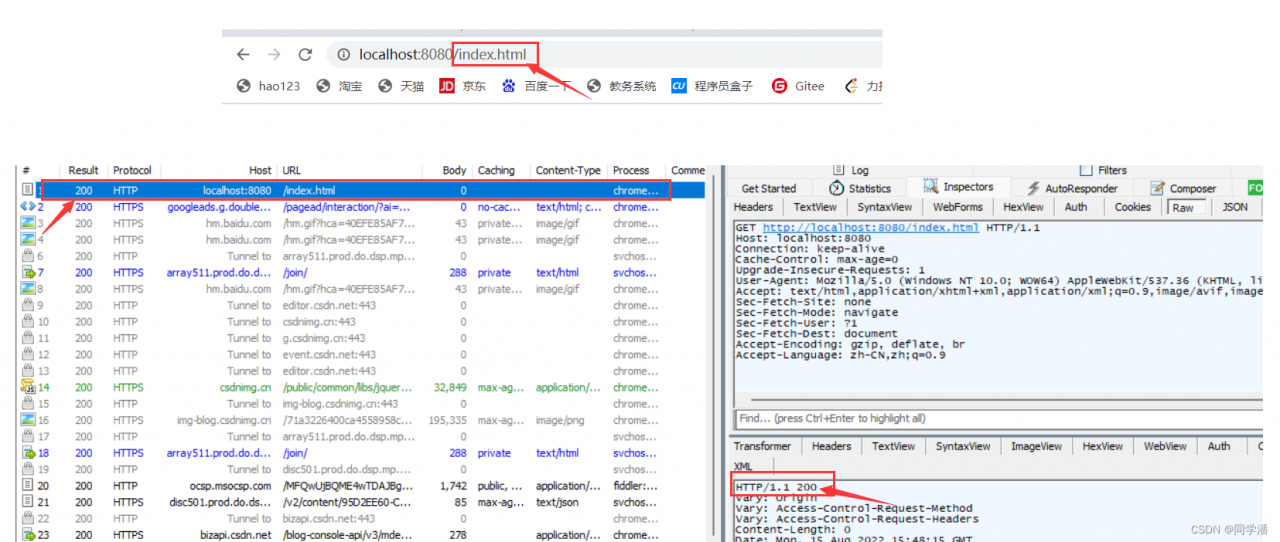Open request inspector TextView tab
Viewport: 1280px width, 542px height.
815,207
